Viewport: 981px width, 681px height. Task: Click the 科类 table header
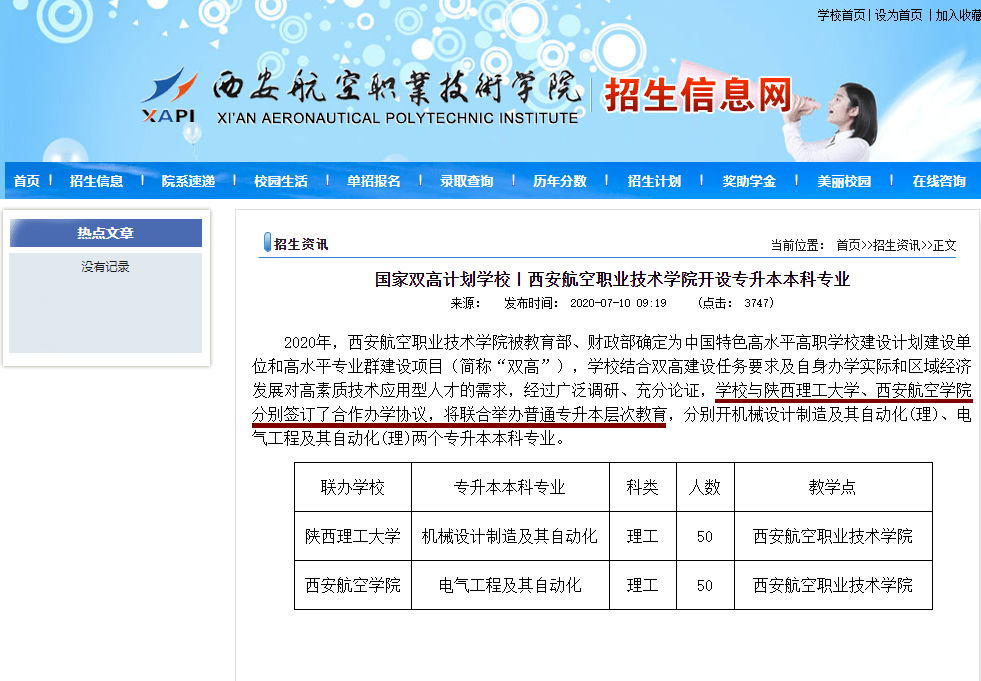[643, 487]
